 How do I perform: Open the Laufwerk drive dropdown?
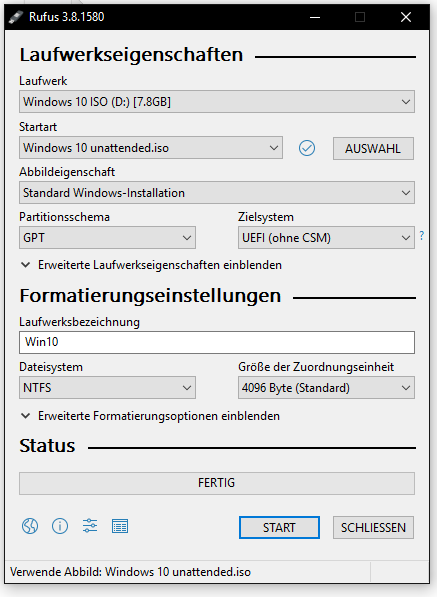(x=217, y=102)
